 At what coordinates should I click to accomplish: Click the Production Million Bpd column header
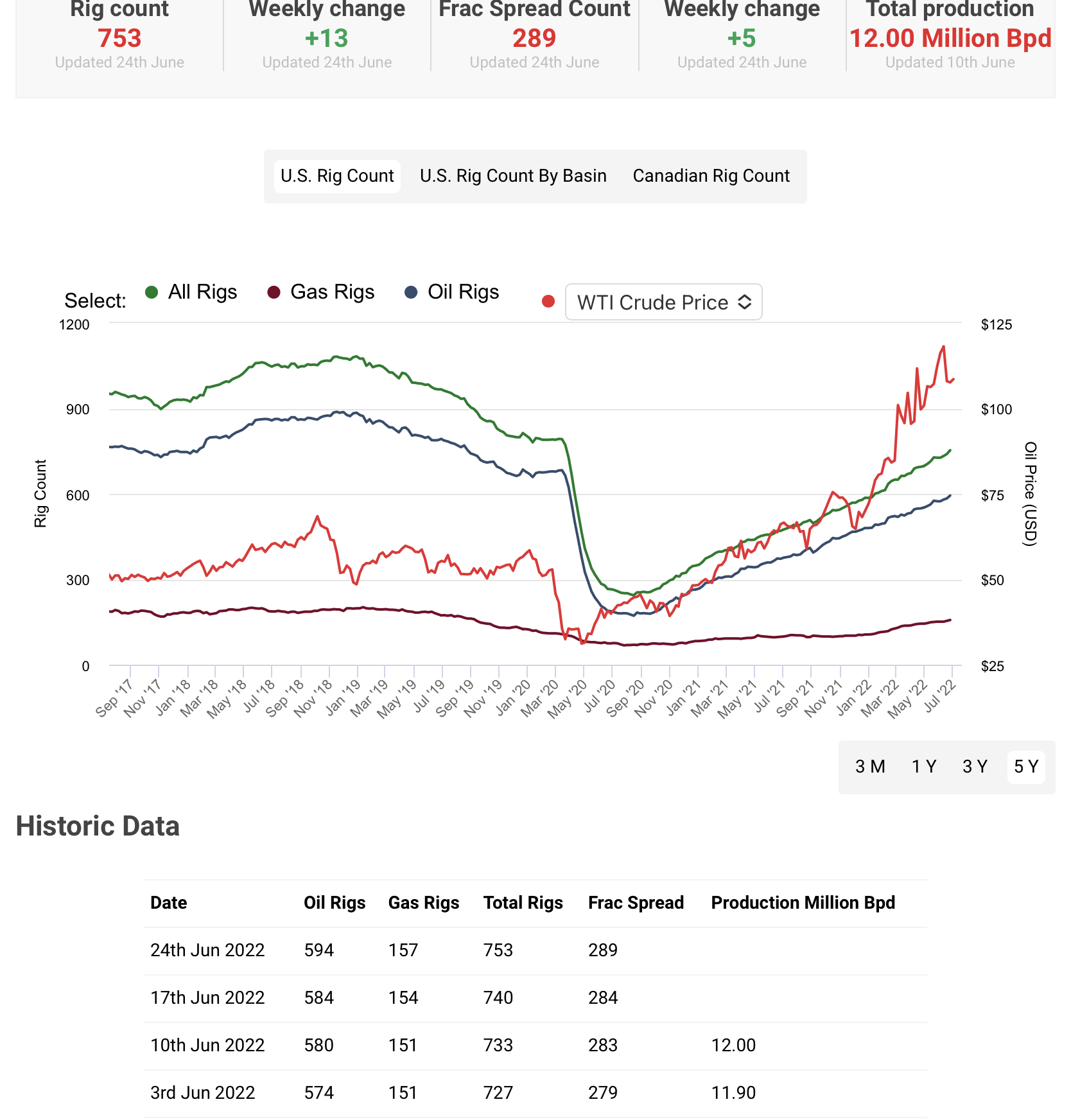click(803, 903)
